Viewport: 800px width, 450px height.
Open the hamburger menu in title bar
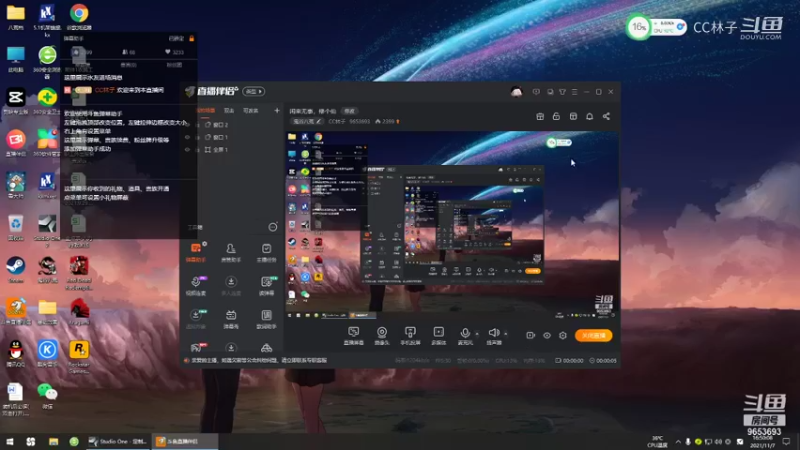[x=574, y=92]
